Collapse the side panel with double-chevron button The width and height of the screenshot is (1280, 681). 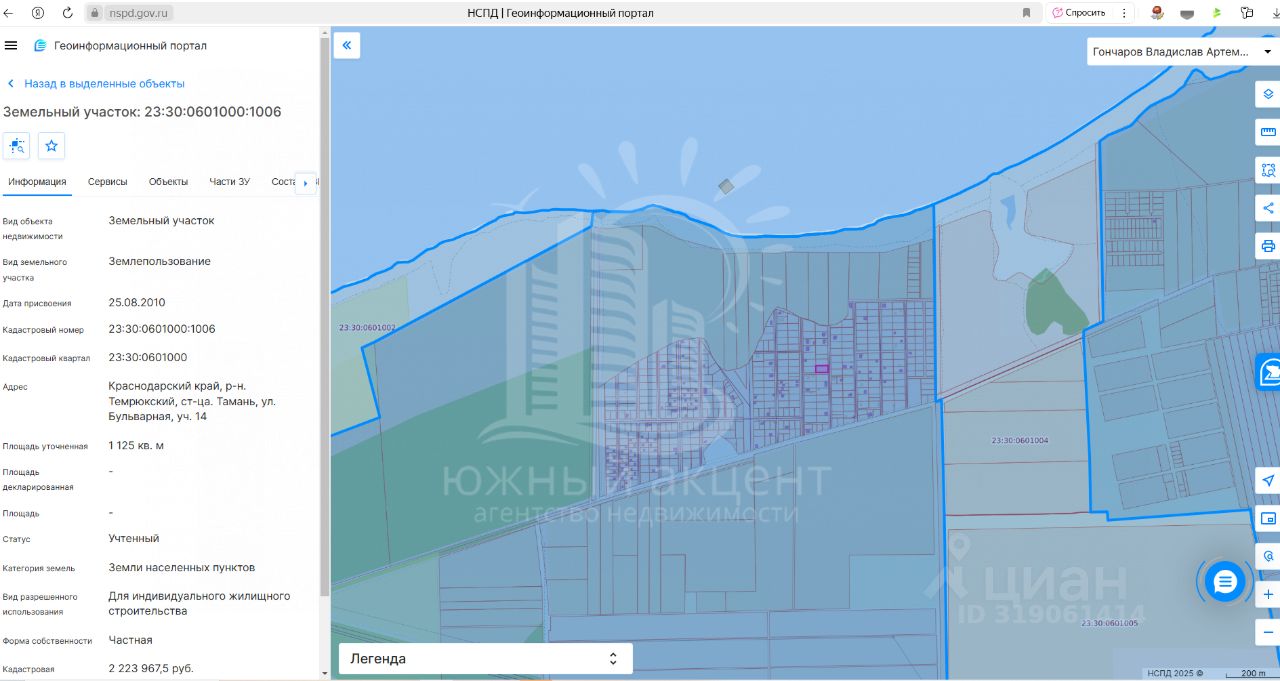click(347, 45)
